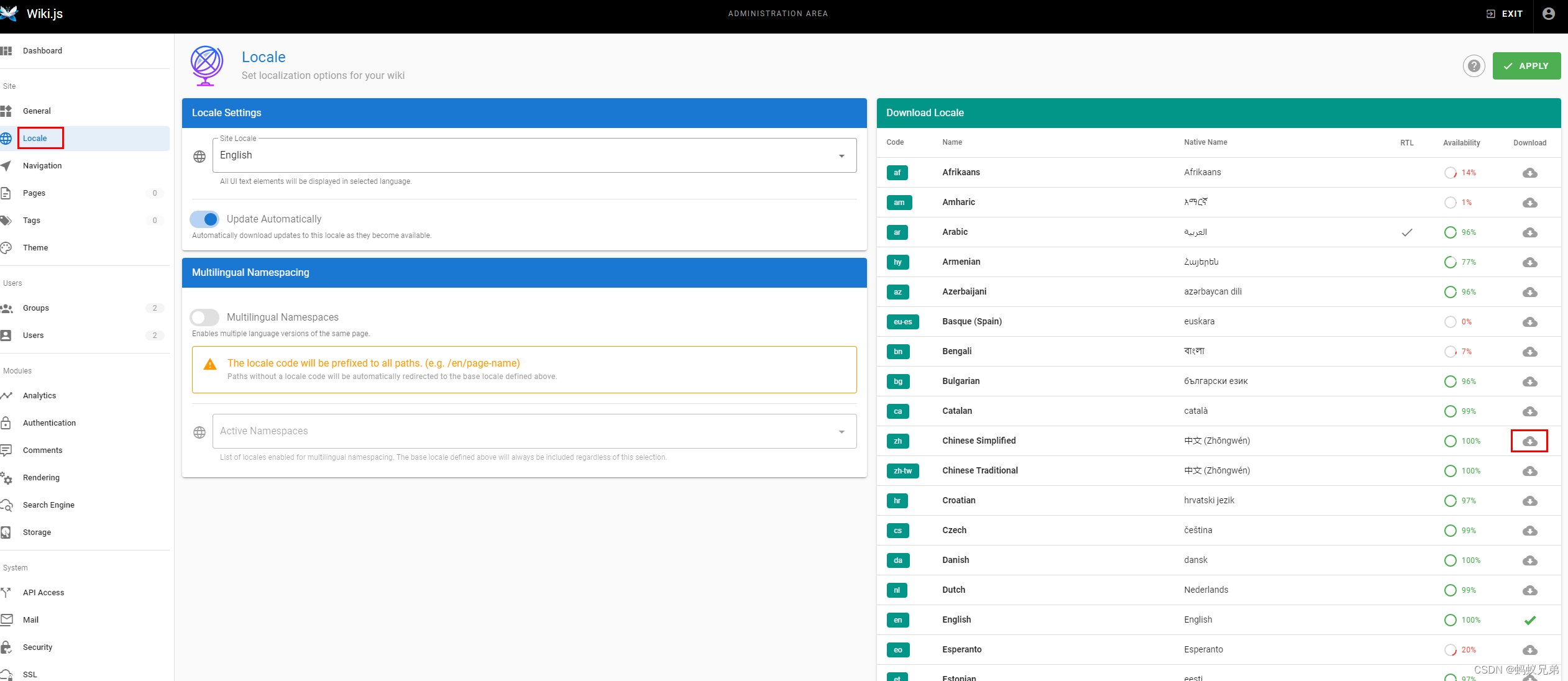
Task: Click the user account icon top right
Action: coord(1548,13)
